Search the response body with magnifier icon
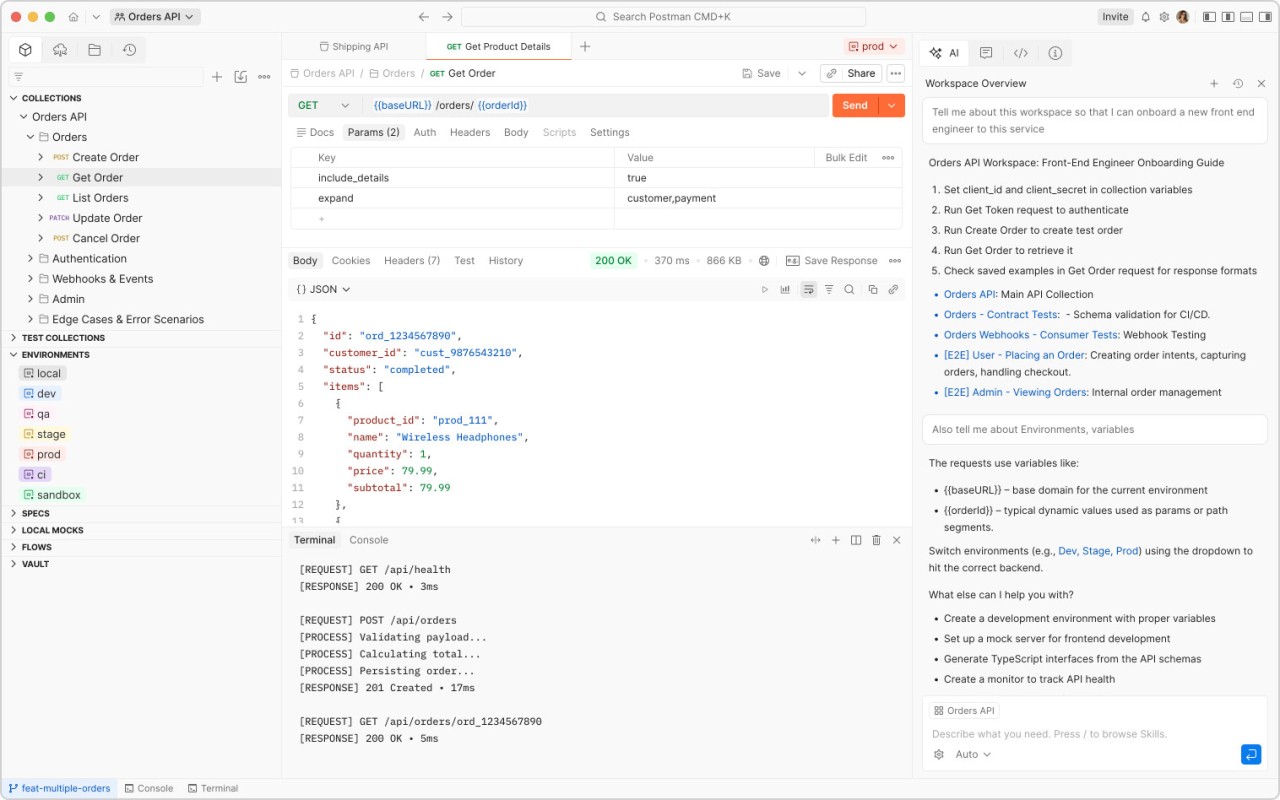 [849, 290]
